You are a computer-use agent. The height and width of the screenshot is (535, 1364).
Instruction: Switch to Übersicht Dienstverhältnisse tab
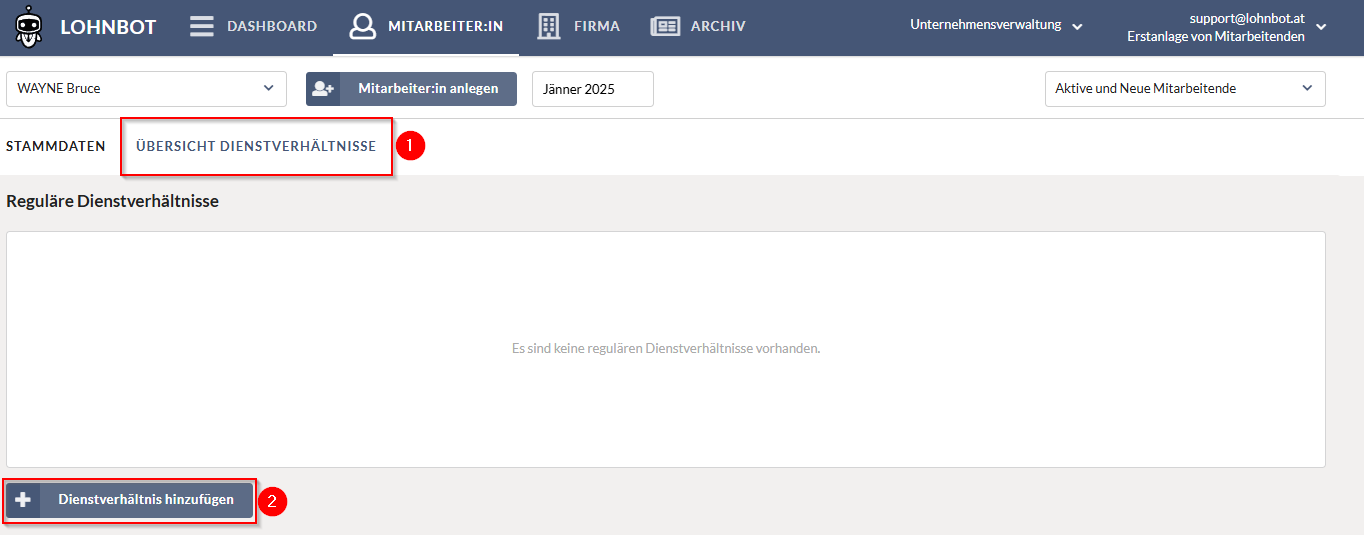point(256,146)
